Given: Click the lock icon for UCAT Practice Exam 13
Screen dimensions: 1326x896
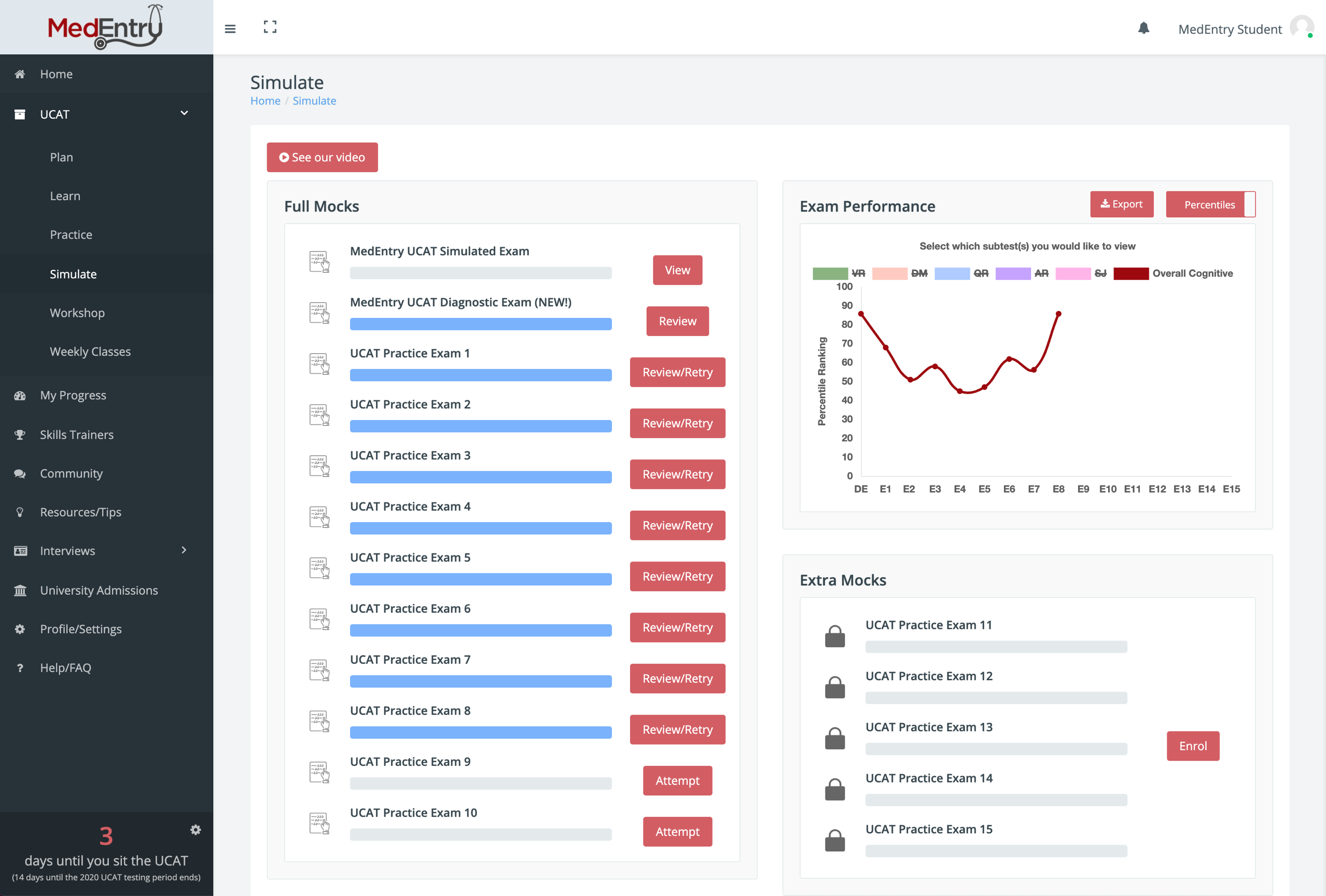Looking at the screenshot, I should pyautogui.click(x=835, y=738).
